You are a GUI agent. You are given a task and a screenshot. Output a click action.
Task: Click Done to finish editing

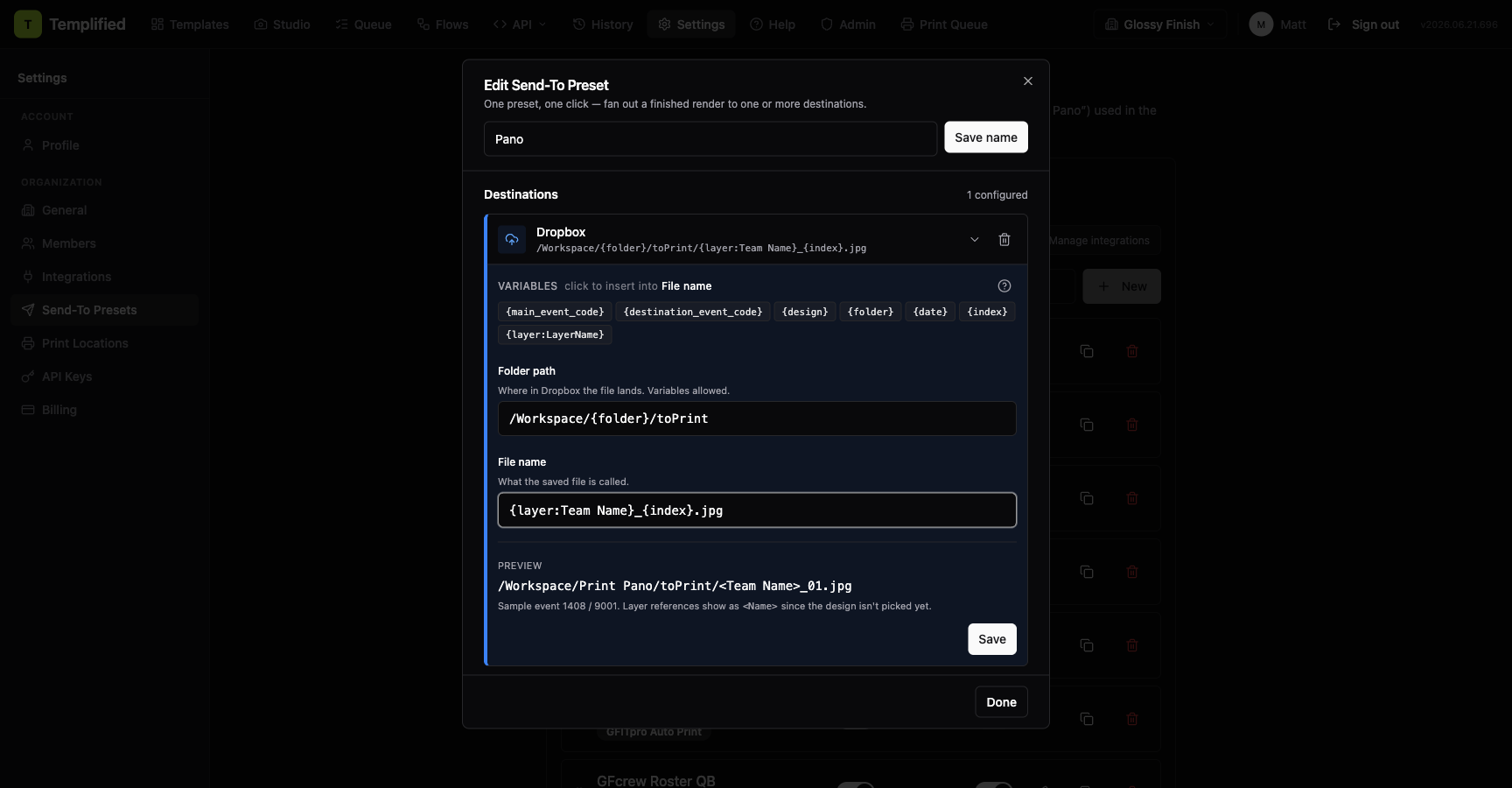(1002, 702)
